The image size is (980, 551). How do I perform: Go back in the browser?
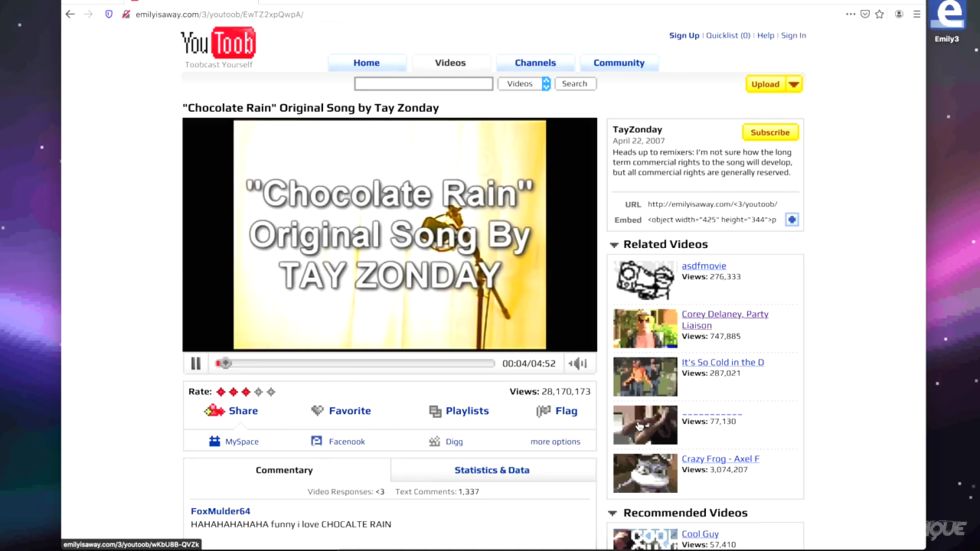point(70,14)
